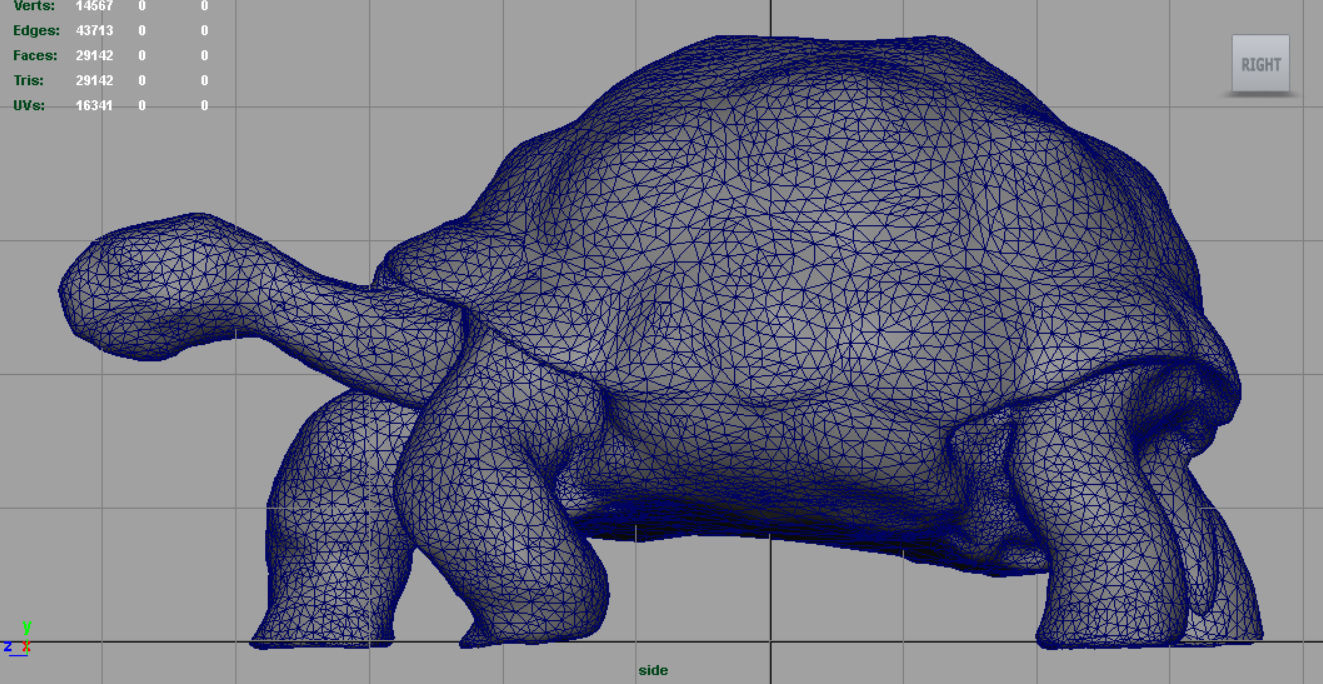1323x684 pixels.
Task: Select the UV count value 16341
Action: pos(94,105)
